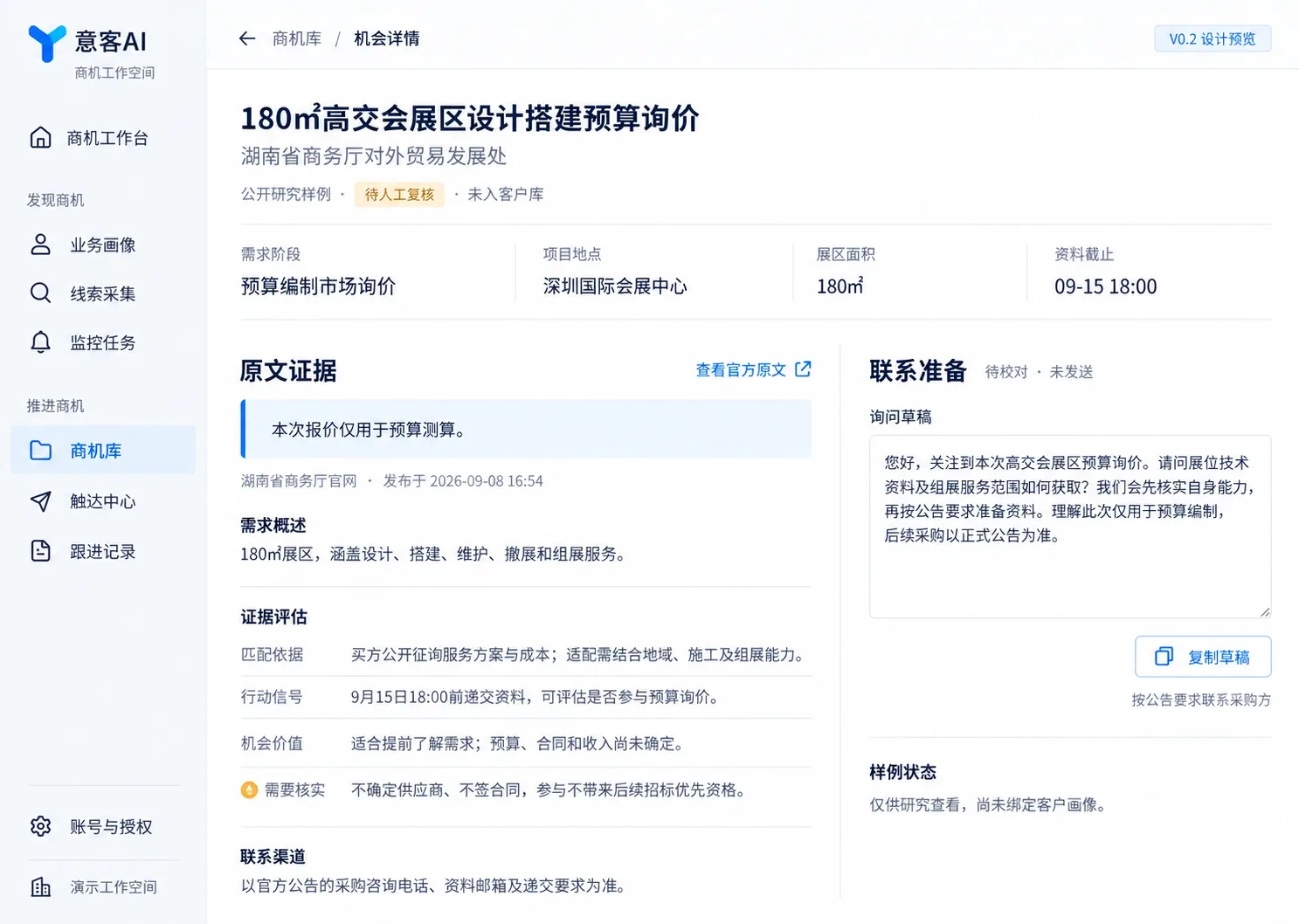1299x924 pixels.
Task: Open 线索采集 menu item
Action: pyautogui.click(x=103, y=293)
